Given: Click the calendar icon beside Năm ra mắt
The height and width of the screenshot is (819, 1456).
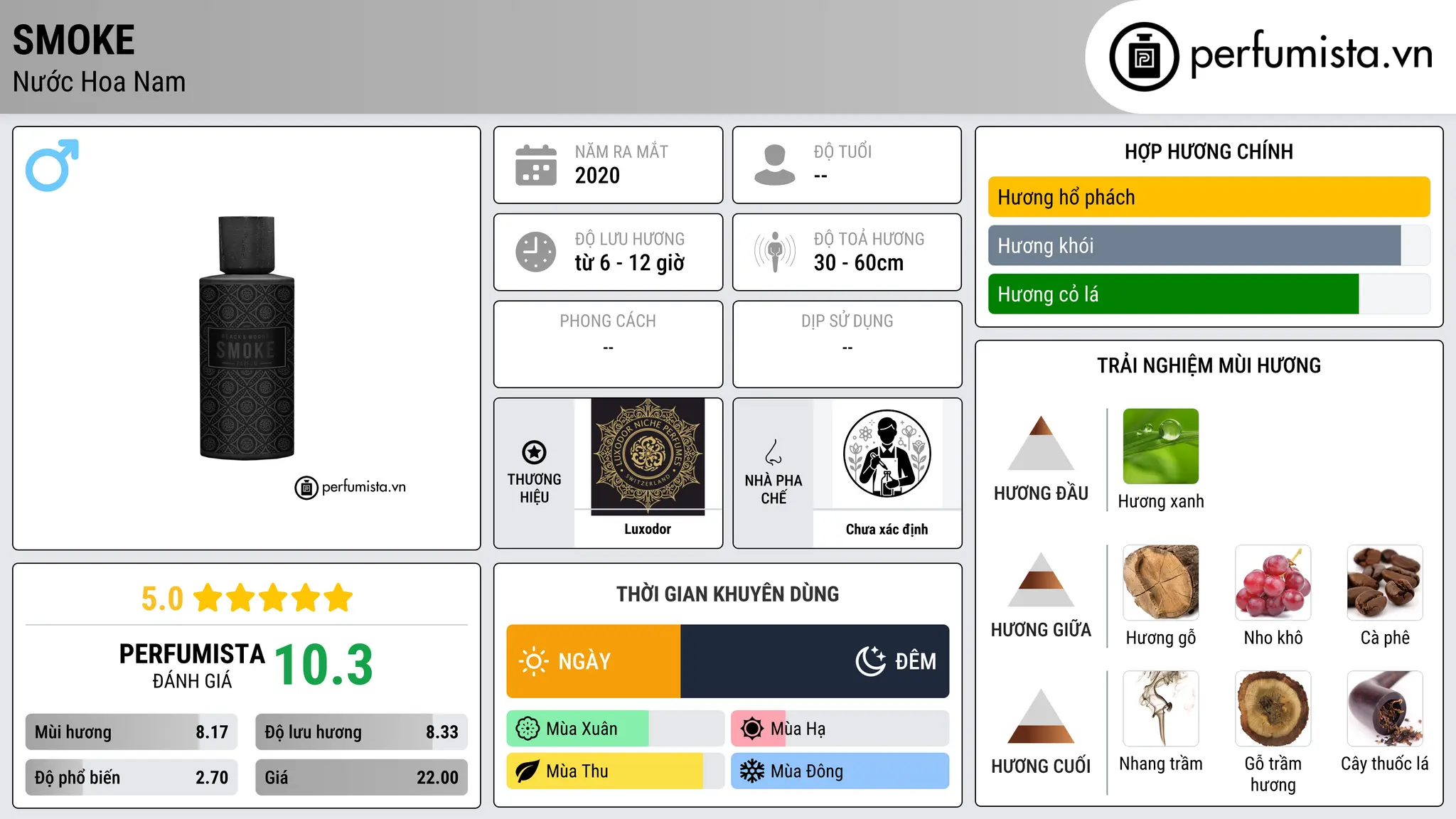Looking at the screenshot, I should [x=536, y=165].
